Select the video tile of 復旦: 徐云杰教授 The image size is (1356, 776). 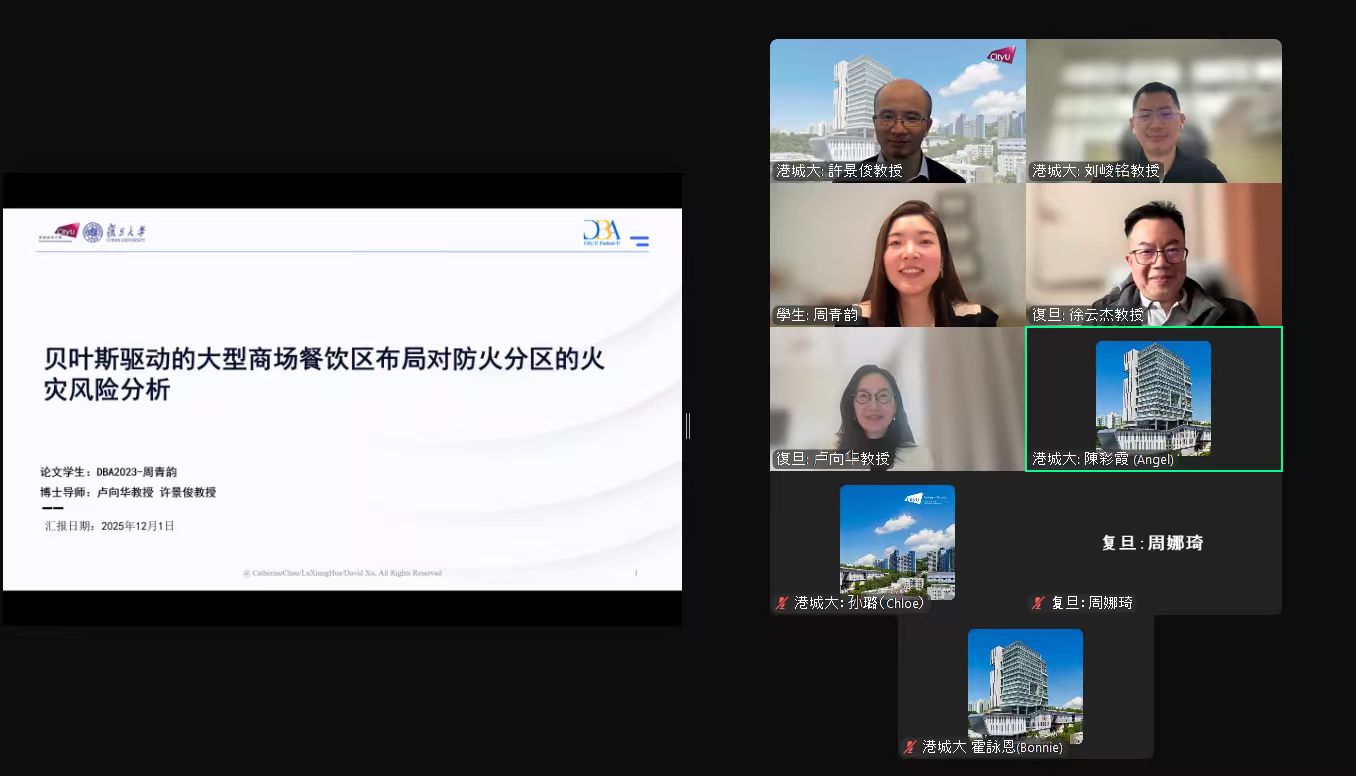click(1153, 254)
